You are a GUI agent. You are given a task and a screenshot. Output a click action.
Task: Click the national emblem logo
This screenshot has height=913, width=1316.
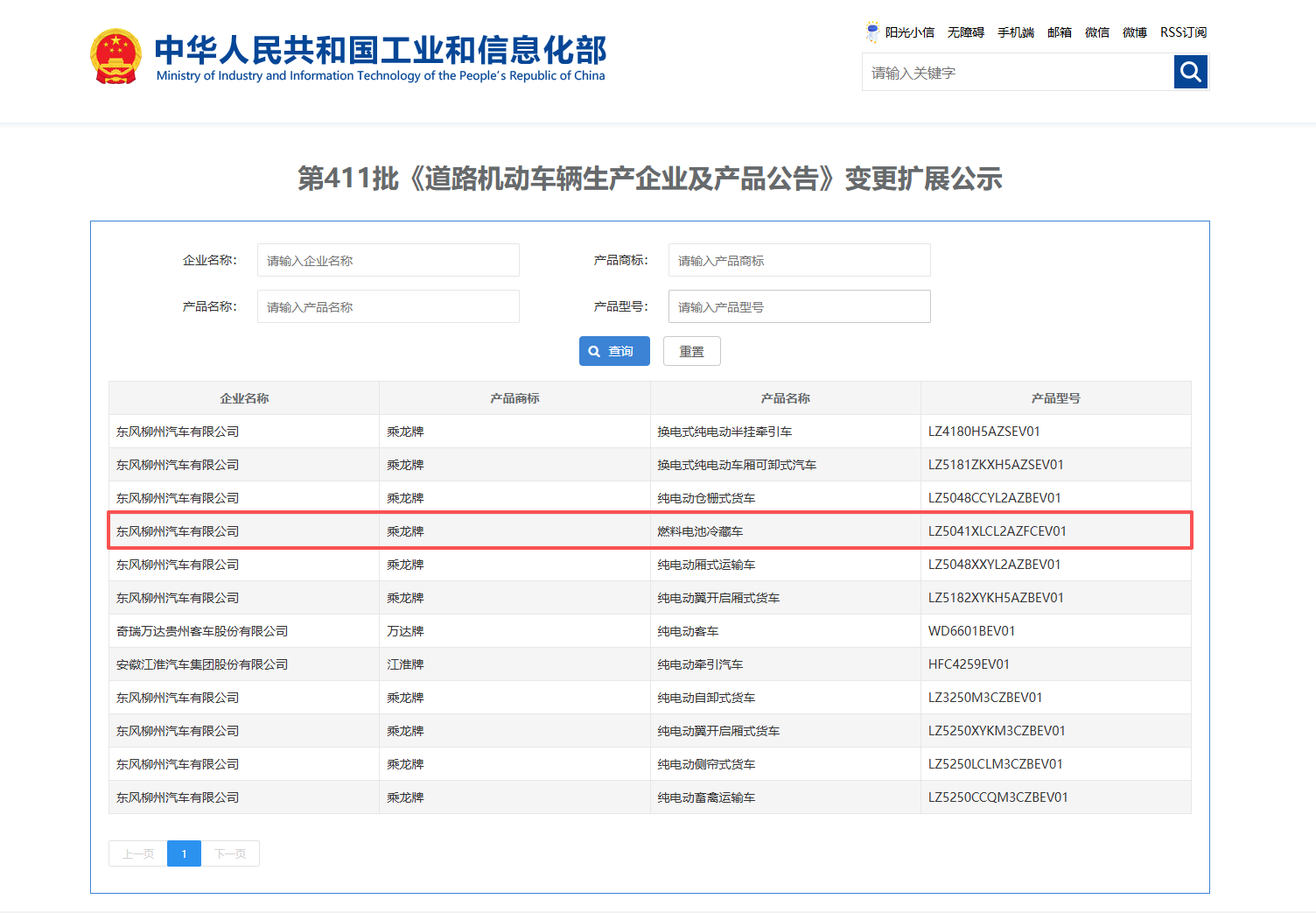click(115, 57)
